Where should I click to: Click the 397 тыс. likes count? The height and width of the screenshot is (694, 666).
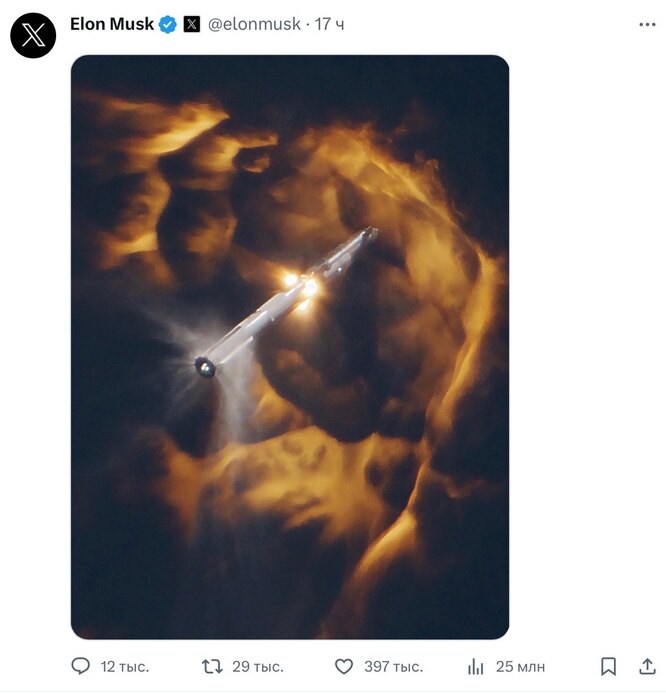392,666
